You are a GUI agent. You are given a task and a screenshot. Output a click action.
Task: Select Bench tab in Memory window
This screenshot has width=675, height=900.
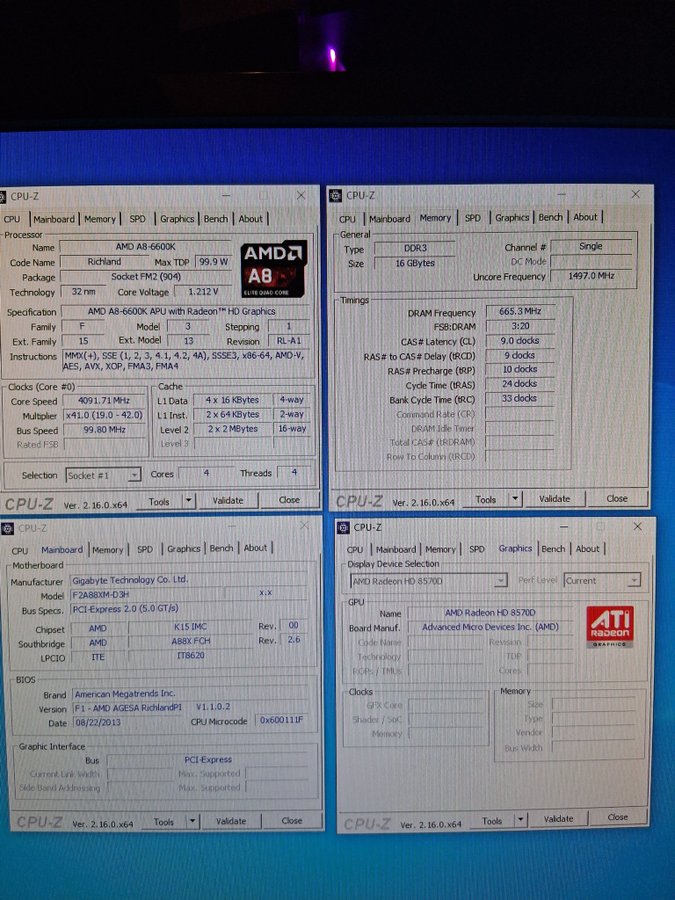point(550,217)
